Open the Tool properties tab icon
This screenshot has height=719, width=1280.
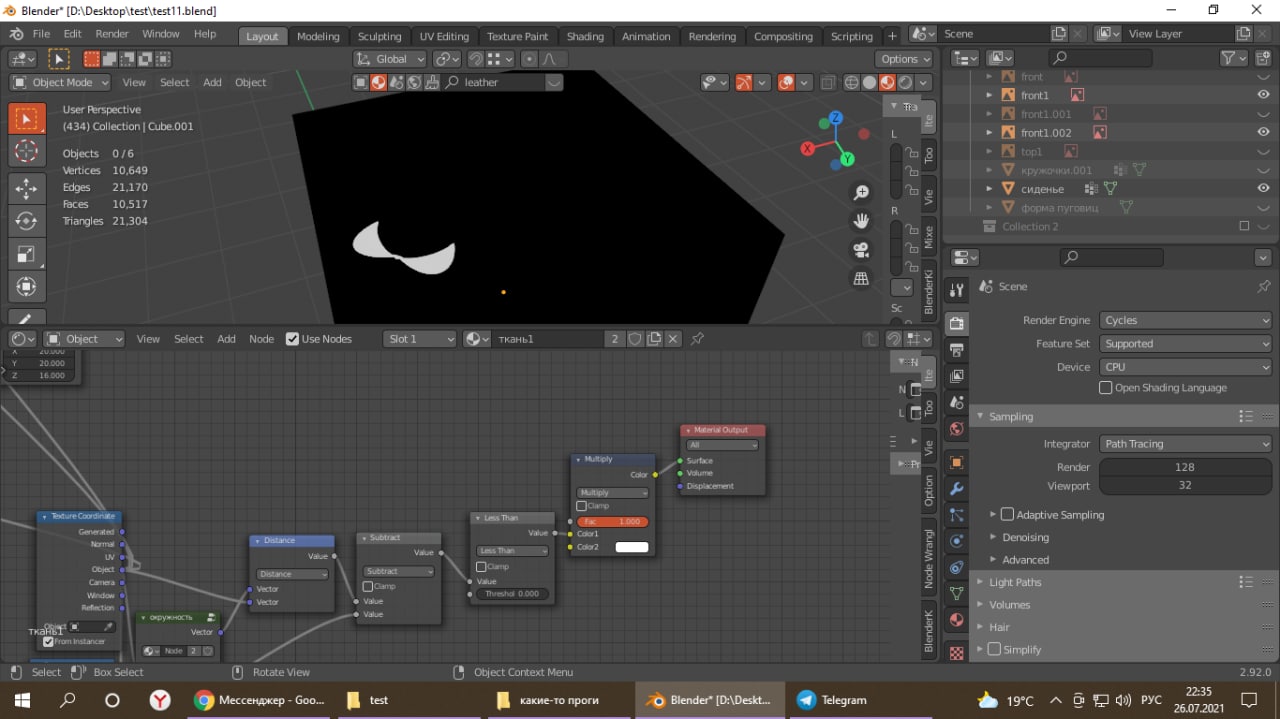956,290
